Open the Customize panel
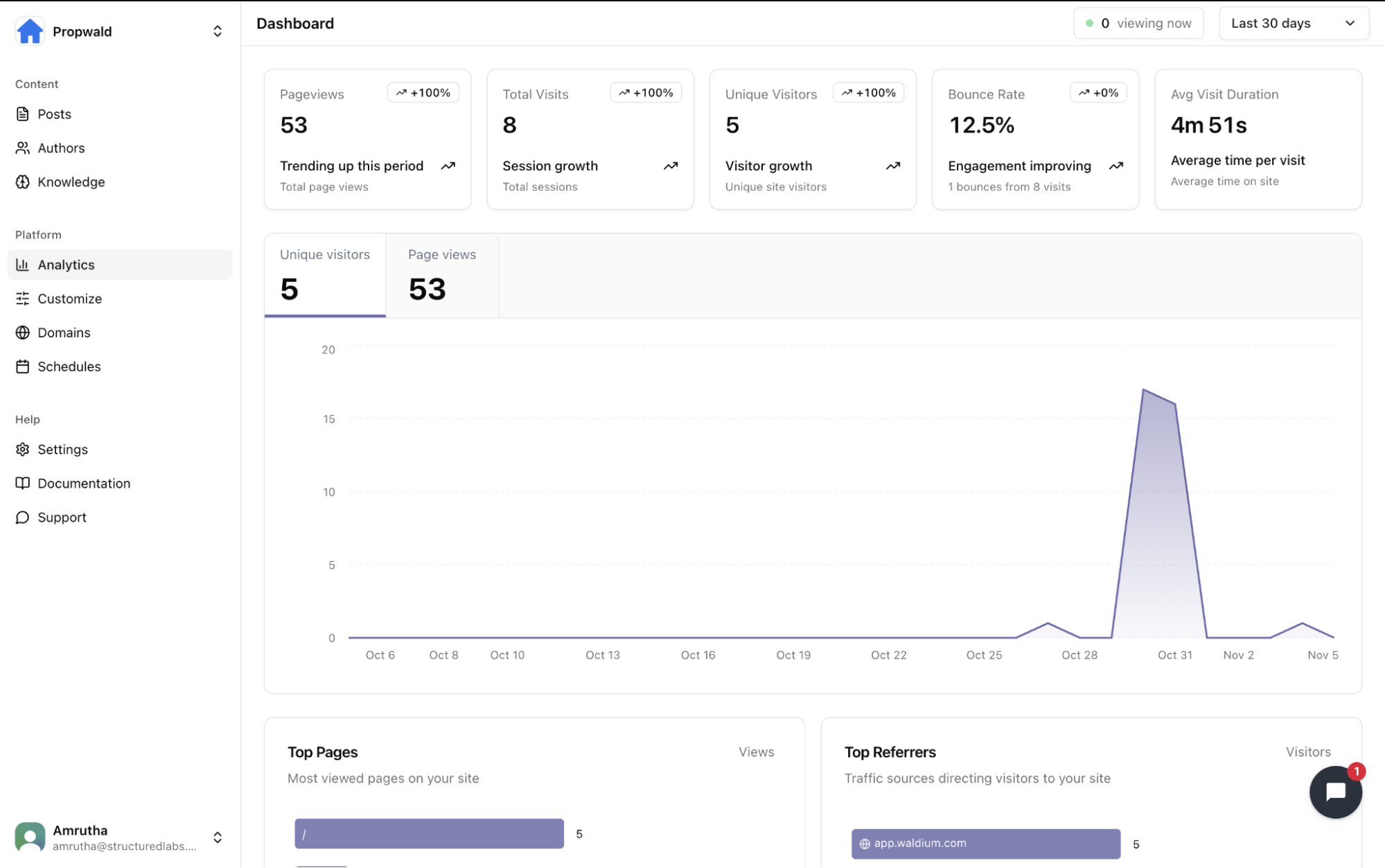 (22, 299)
